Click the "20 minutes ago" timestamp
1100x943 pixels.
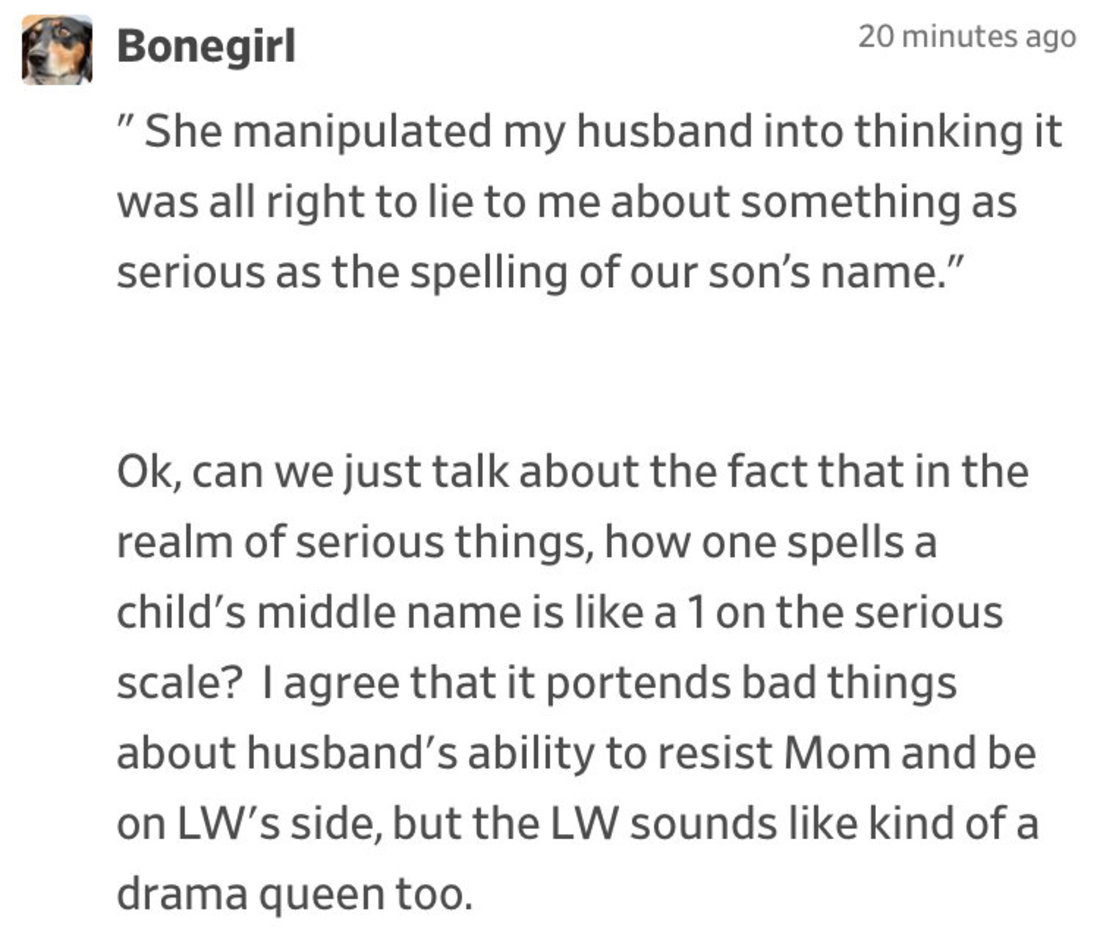(967, 36)
